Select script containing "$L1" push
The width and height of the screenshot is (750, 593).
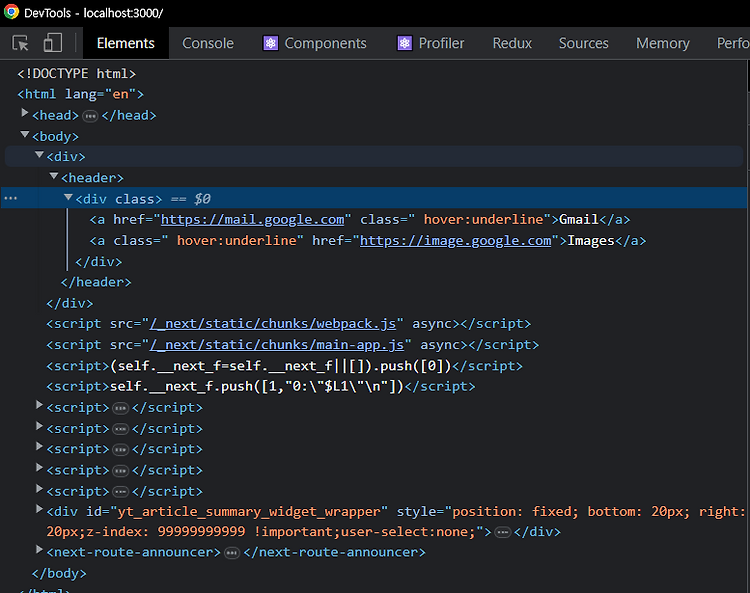[x=261, y=386]
